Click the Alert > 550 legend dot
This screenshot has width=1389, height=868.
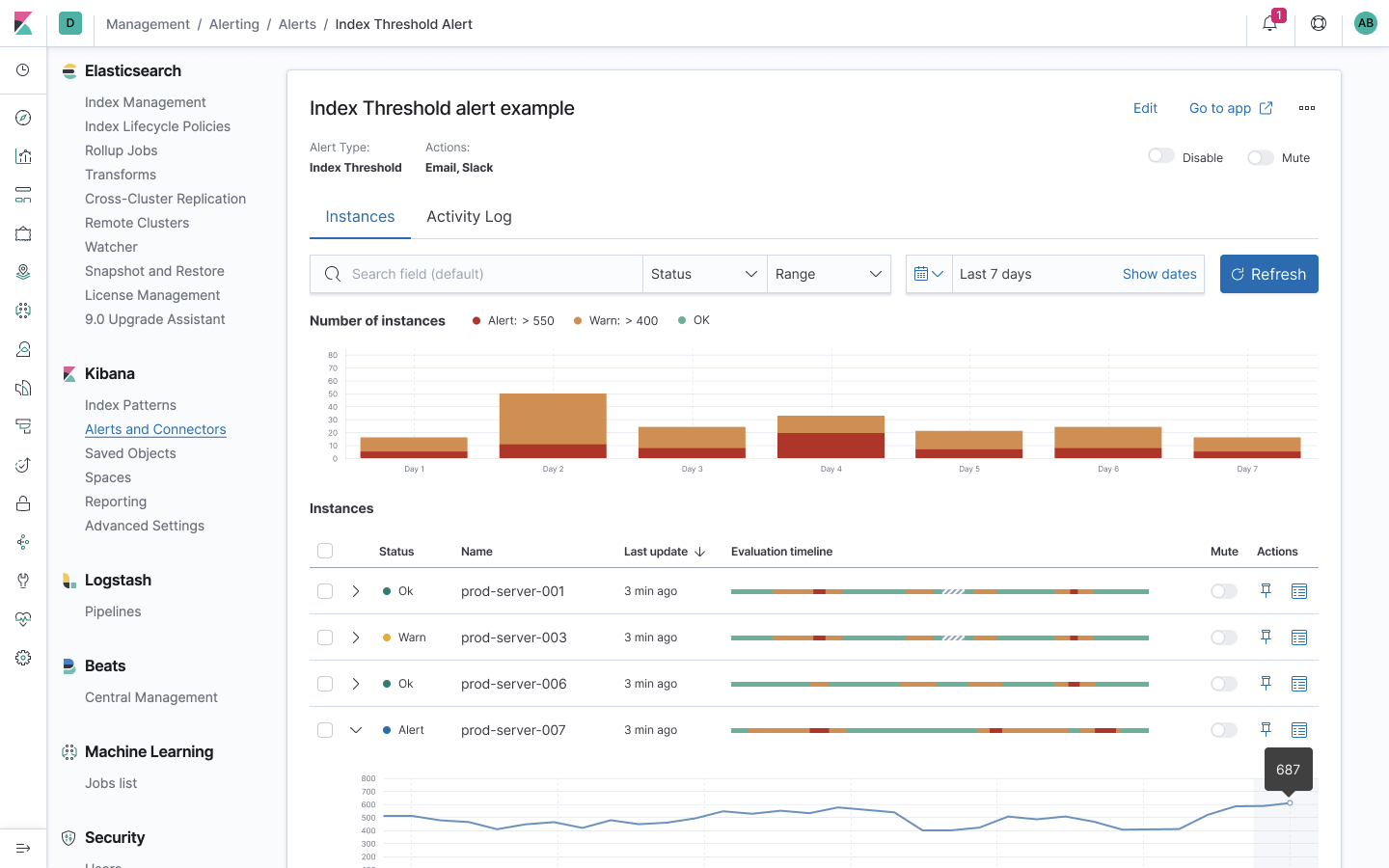477,320
